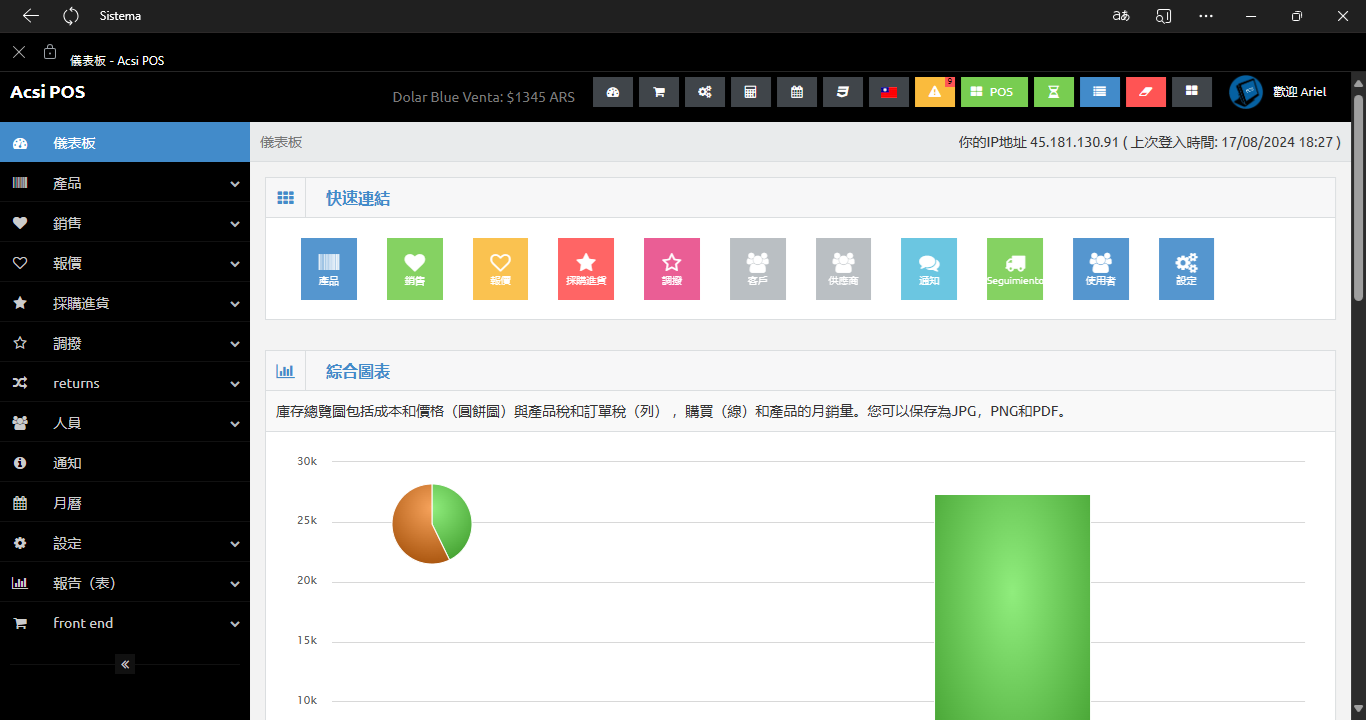
Task: Open the 歡迎 Ariel user menu
Action: pos(1280,92)
